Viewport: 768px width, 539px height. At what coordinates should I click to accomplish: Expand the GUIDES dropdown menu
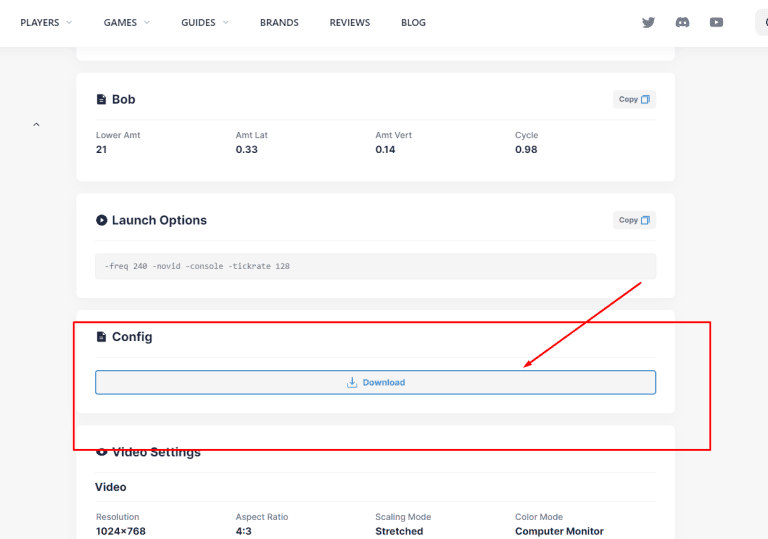point(205,22)
